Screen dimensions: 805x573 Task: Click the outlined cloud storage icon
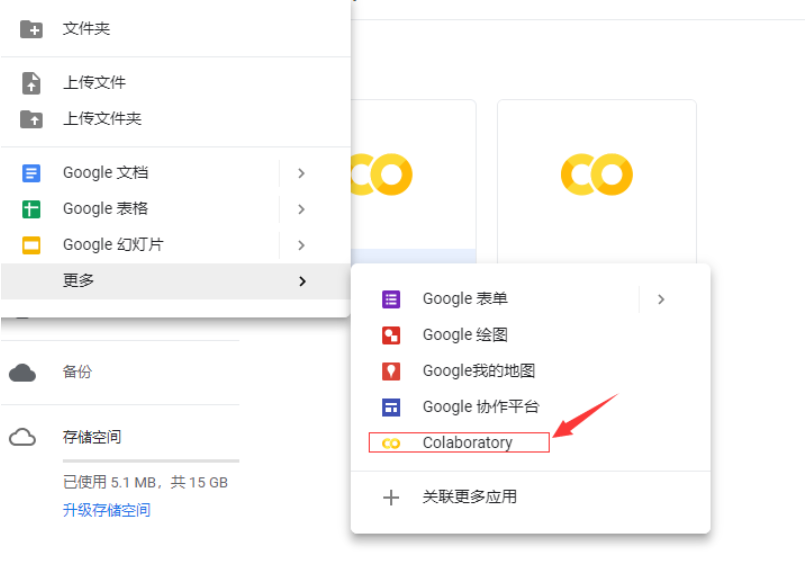point(23,437)
